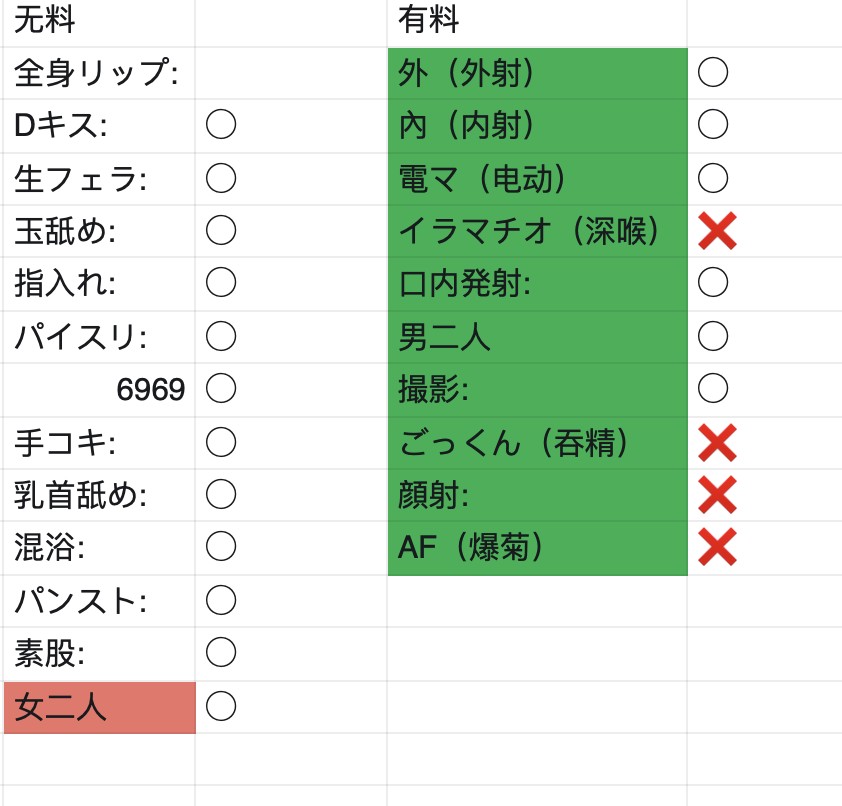Click the circle mark next to 撮影

click(x=713, y=388)
